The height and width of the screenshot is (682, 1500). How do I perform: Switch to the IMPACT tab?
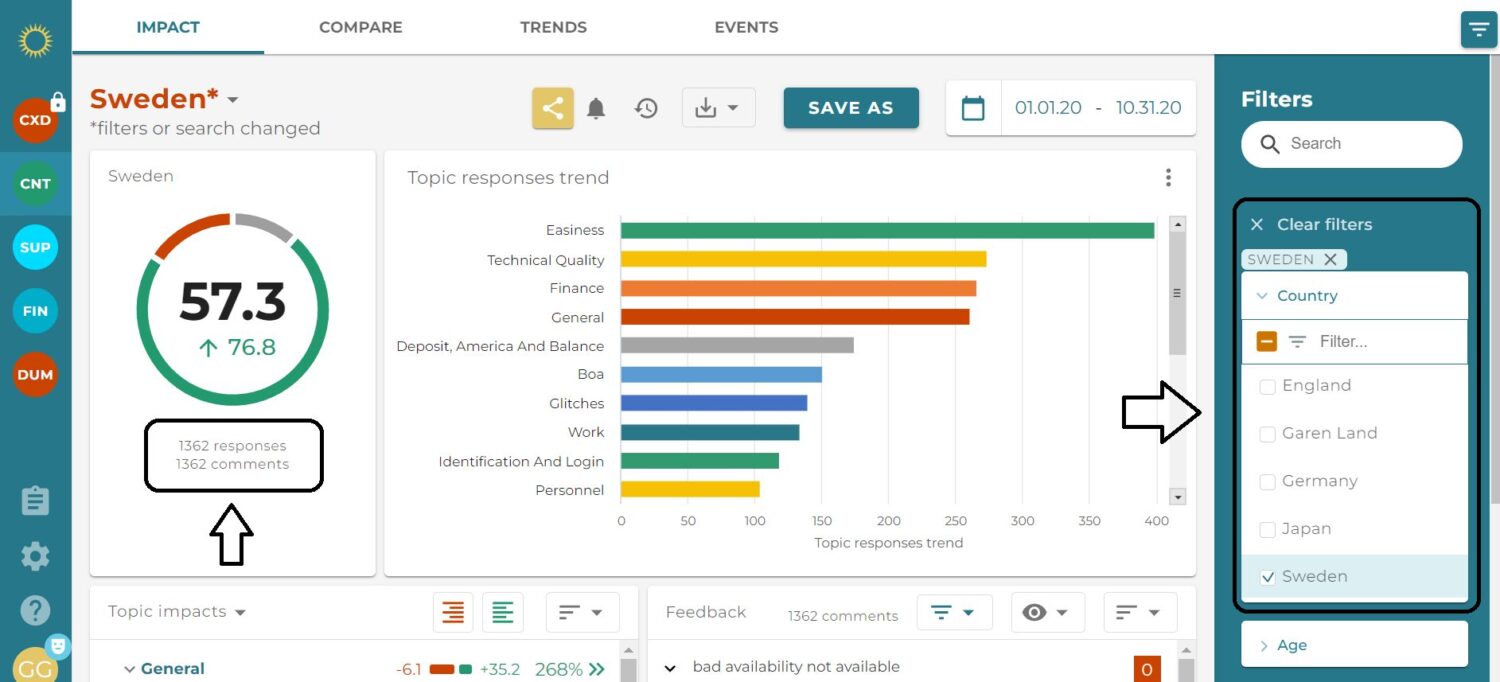click(168, 27)
